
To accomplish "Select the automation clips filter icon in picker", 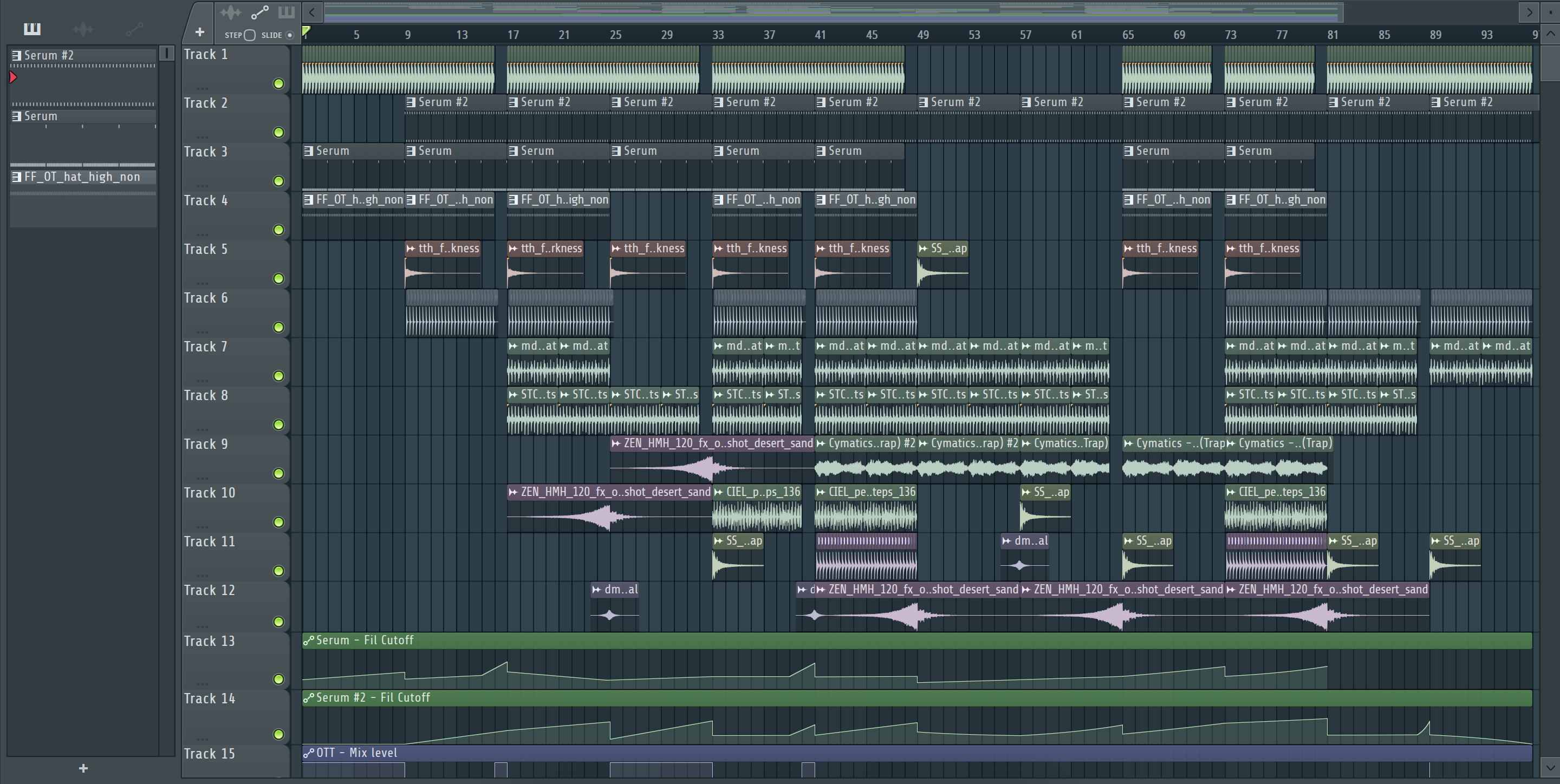I will coord(134,29).
